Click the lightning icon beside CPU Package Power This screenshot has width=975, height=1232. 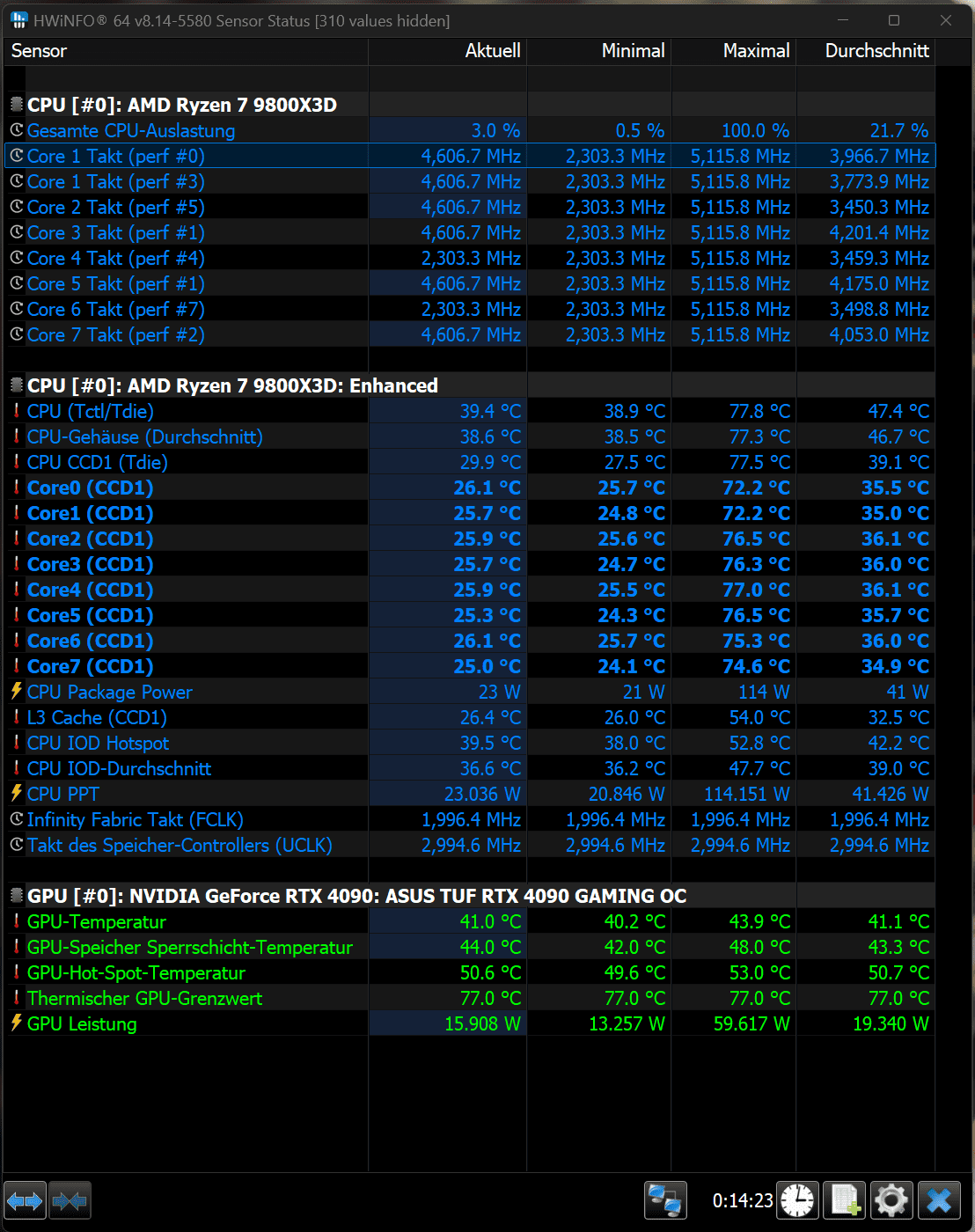pos(16,692)
